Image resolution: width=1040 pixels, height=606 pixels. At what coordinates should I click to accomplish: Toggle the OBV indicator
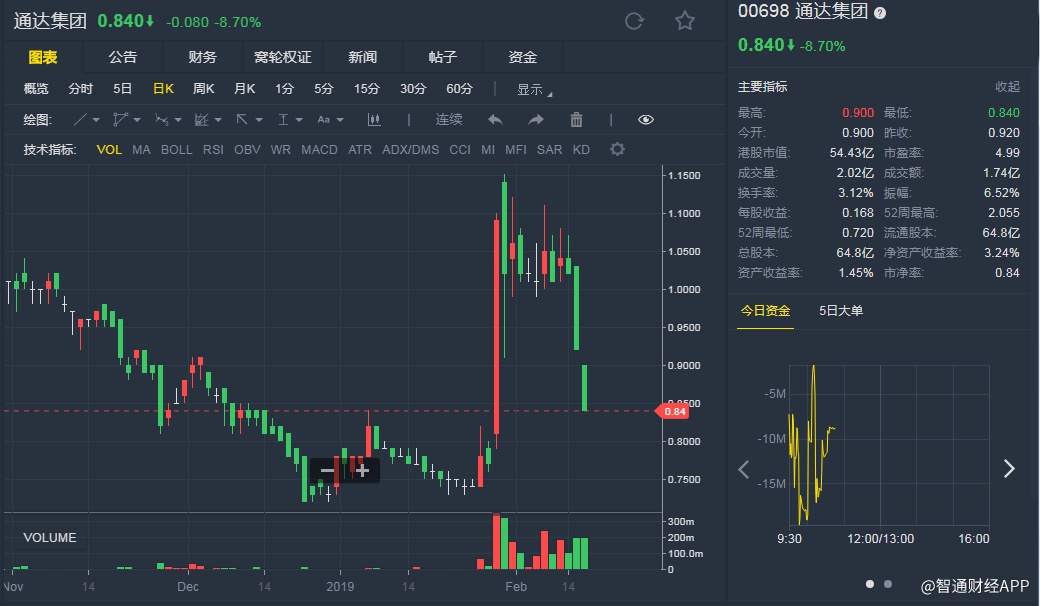pyautogui.click(x=247, y=150)
